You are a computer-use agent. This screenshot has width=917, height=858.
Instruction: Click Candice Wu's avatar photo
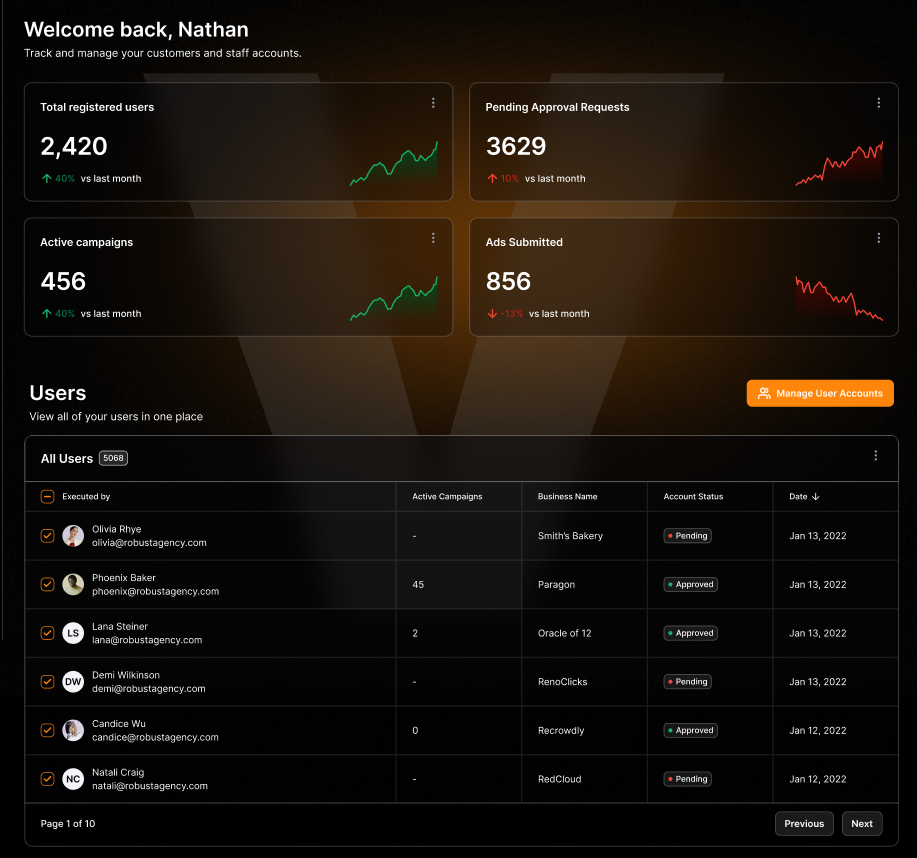coord(73,730)
